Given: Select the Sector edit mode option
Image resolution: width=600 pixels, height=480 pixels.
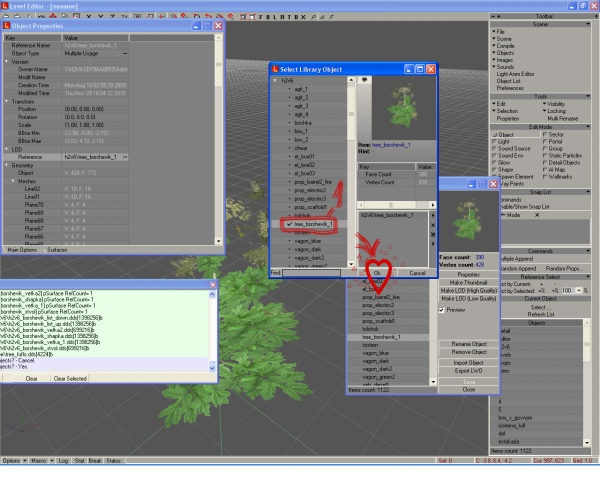Looking at the screenshot, I should pos(546,132).
